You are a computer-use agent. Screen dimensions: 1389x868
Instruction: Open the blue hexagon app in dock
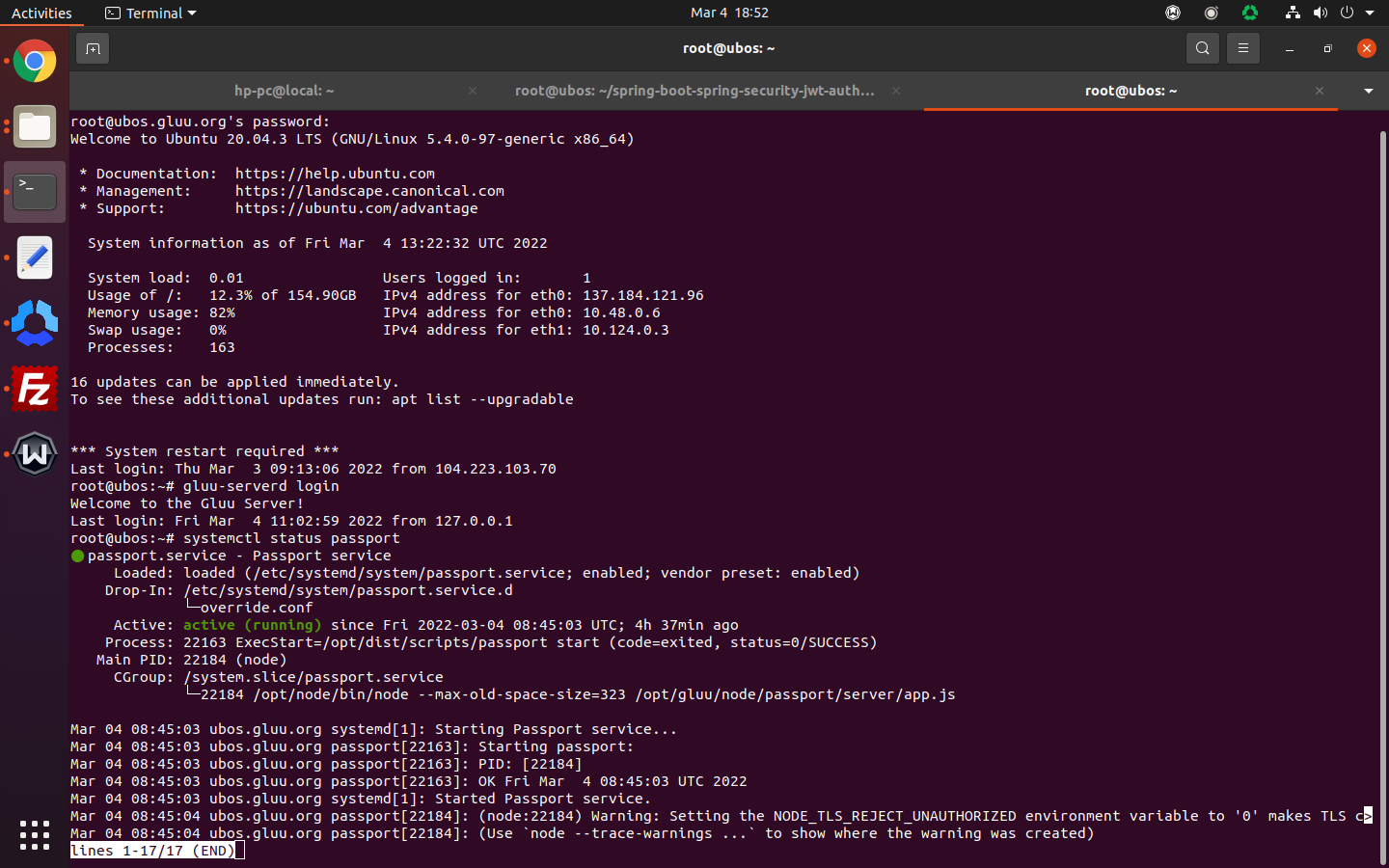pos(35,323)
